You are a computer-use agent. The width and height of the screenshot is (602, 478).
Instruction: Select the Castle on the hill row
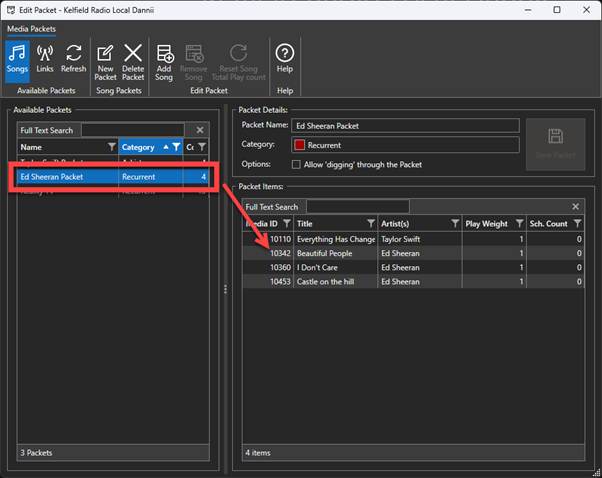tap(413, 282)
